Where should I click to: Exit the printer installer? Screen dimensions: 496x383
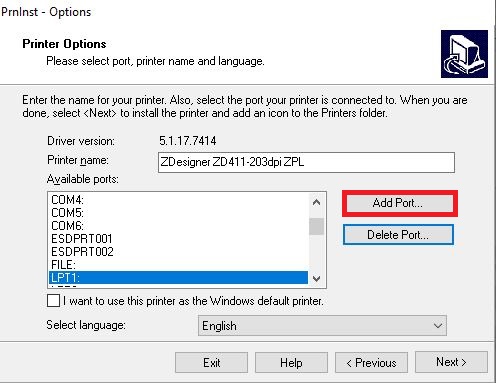[211, 362]
